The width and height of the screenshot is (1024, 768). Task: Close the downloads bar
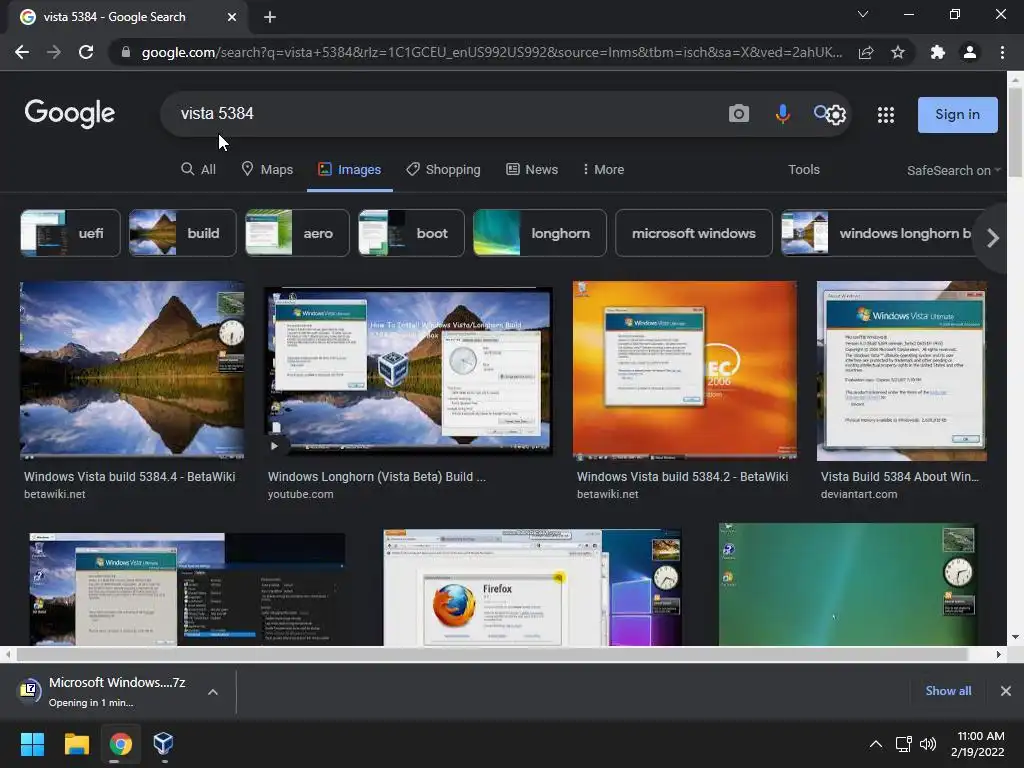click(x=1006, y=691)
